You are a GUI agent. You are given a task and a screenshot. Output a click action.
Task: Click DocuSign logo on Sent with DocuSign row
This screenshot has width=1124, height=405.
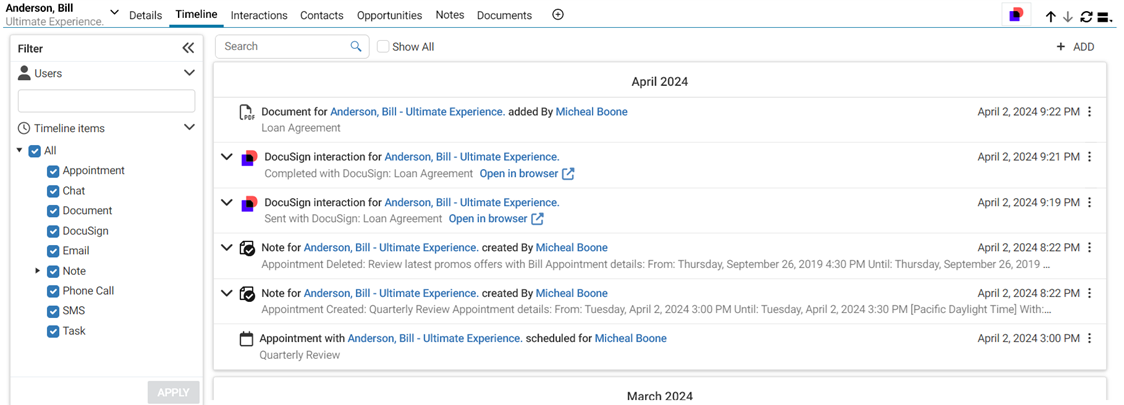[x=249, y=204]
